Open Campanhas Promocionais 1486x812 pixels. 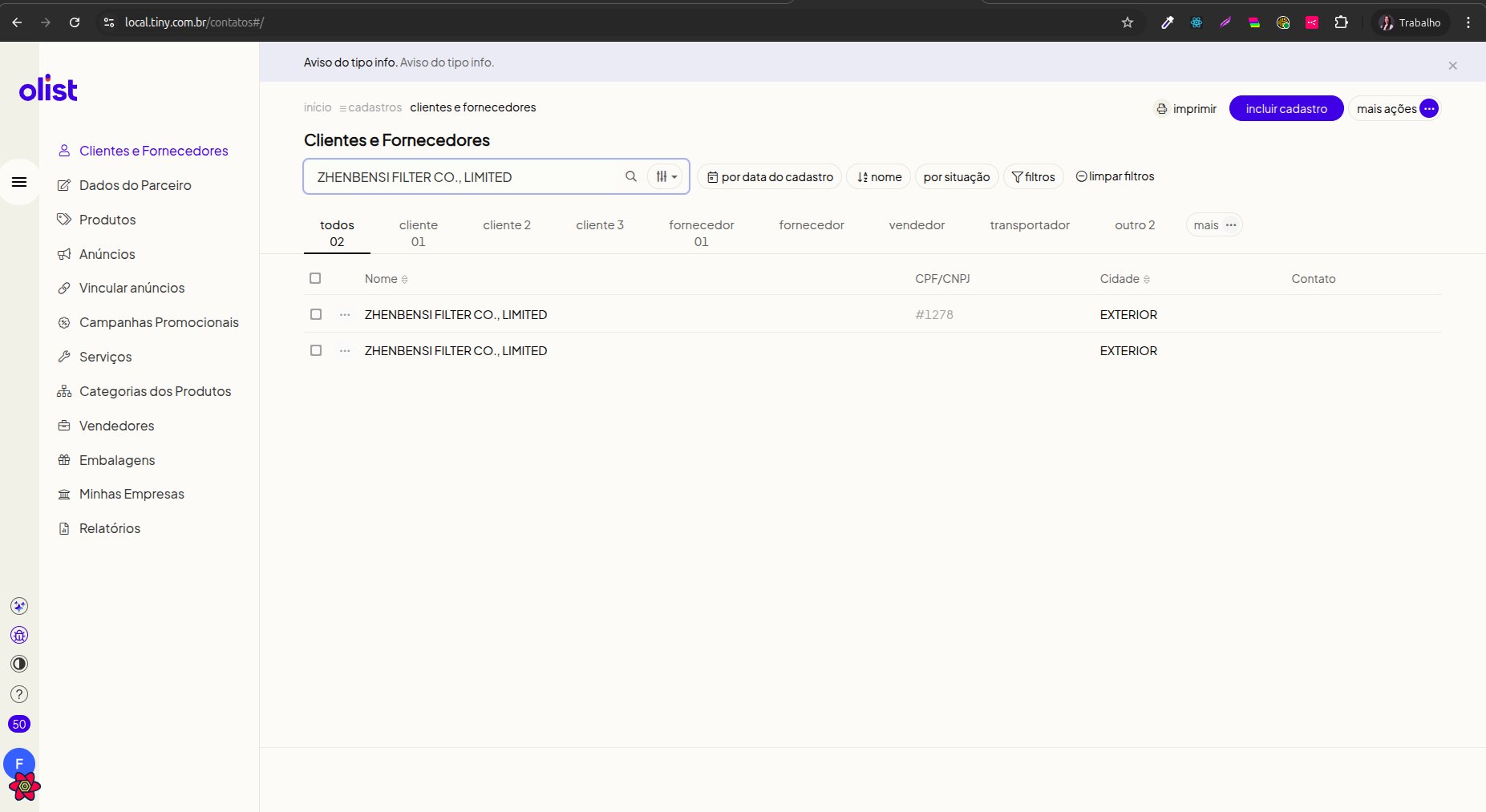(159, 322)
